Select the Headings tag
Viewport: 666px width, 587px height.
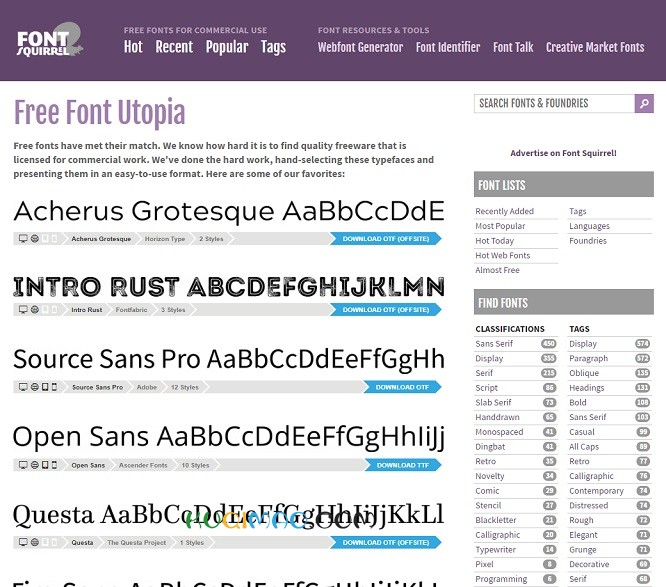[x=587, y=388]
